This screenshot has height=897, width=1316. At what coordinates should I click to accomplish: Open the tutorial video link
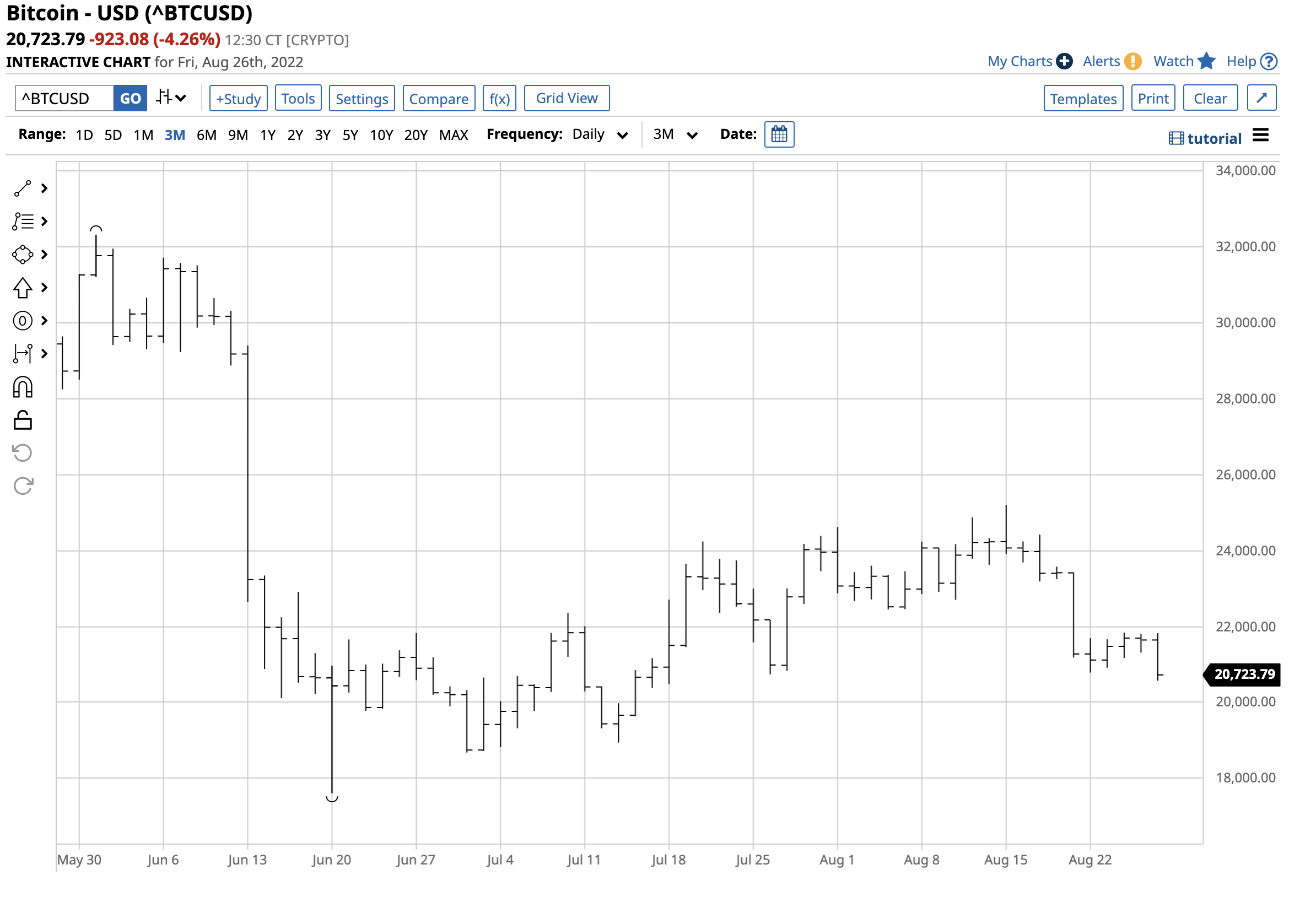click(1205, 138)
